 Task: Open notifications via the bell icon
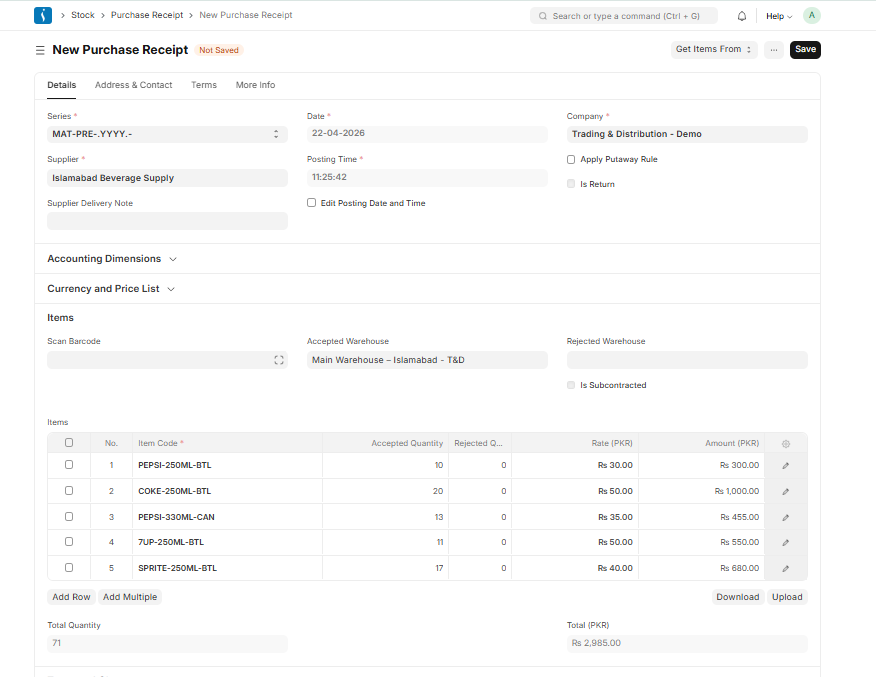[742, 15]
